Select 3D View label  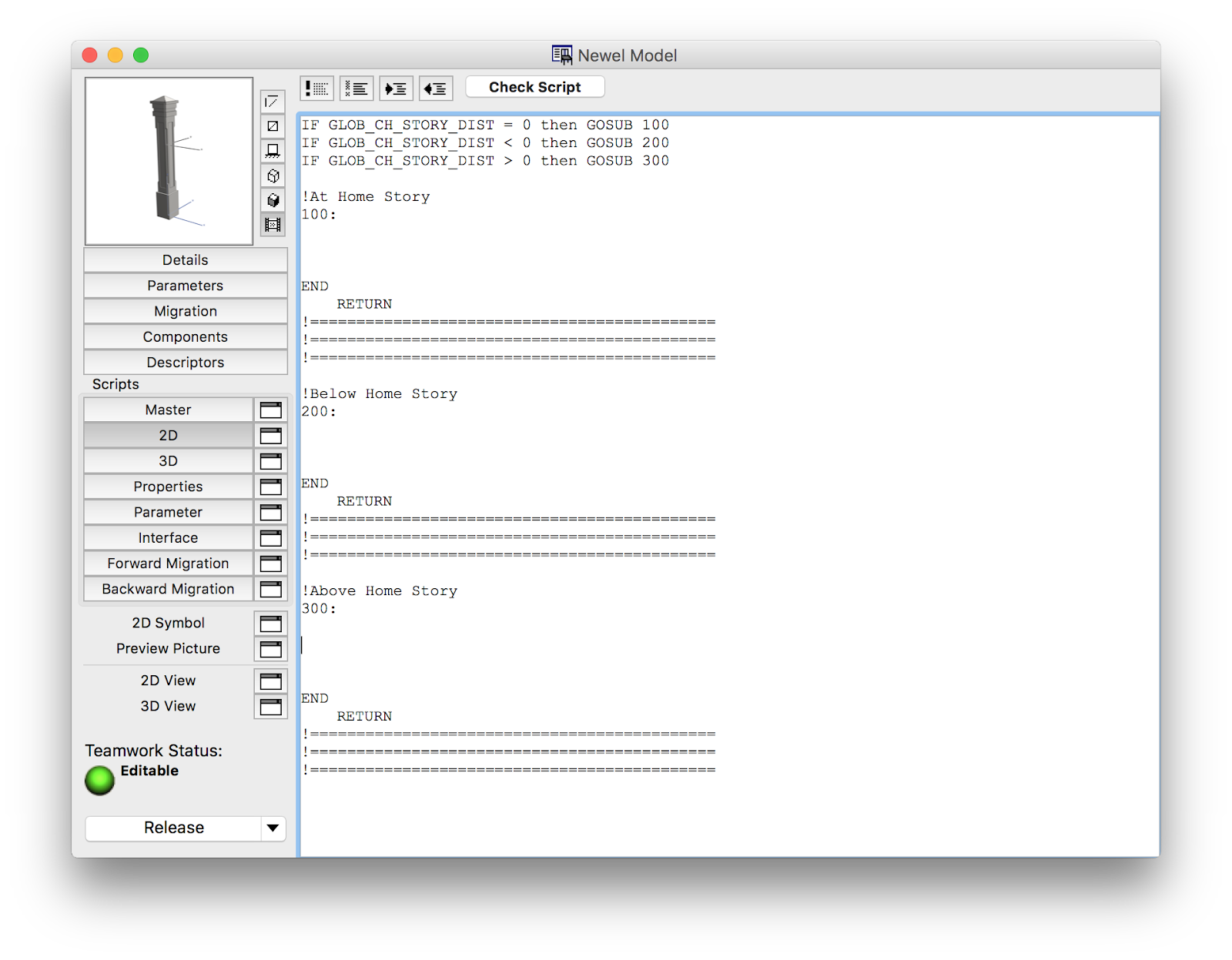[x=168, y=706]
